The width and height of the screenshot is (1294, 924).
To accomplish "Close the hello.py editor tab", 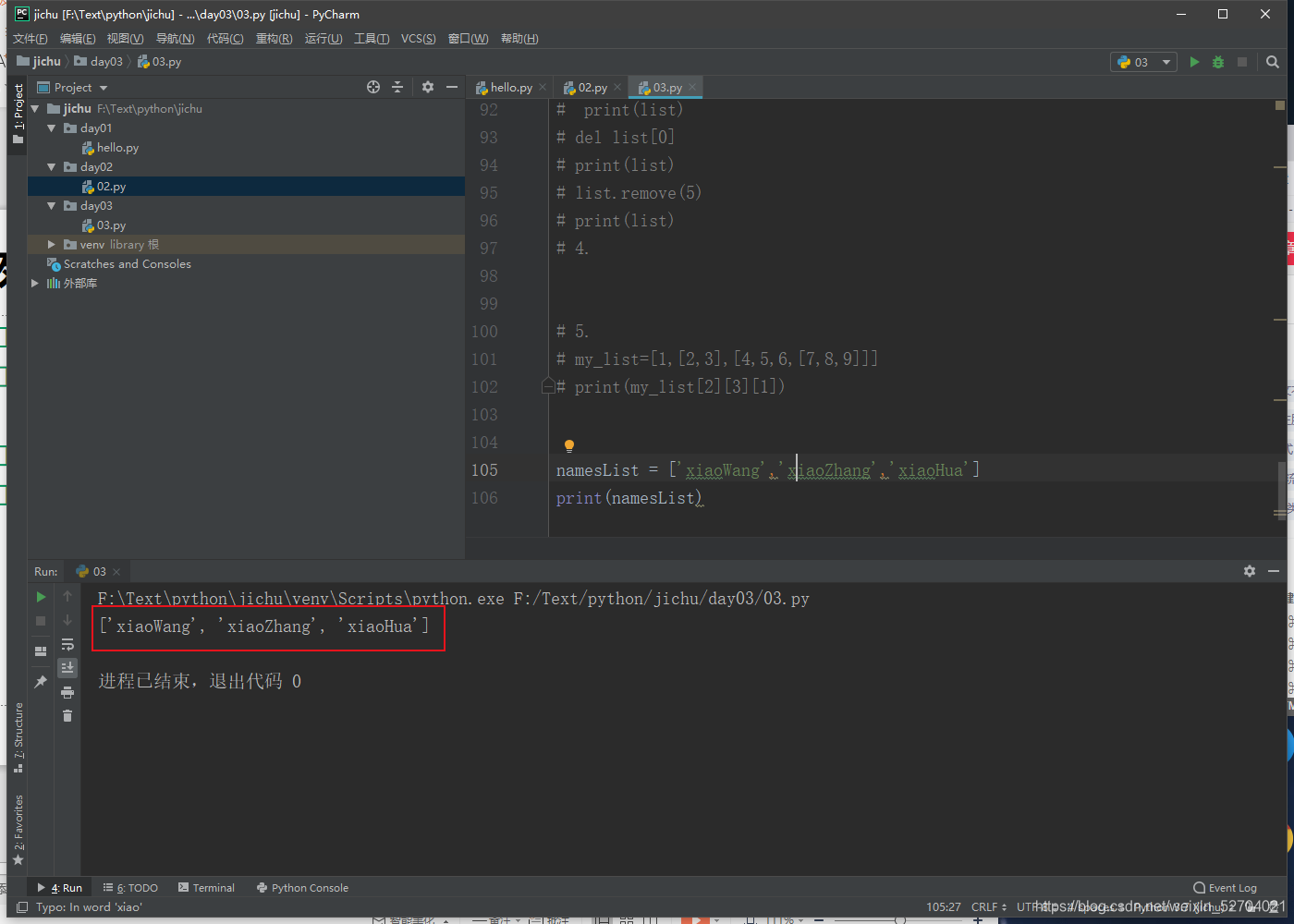I will 543,88.
